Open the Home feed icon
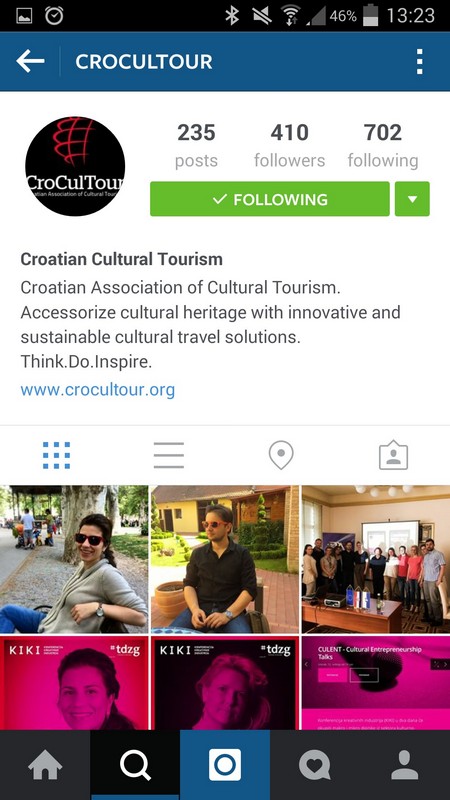Screen dimensions: 450x800 45,765
